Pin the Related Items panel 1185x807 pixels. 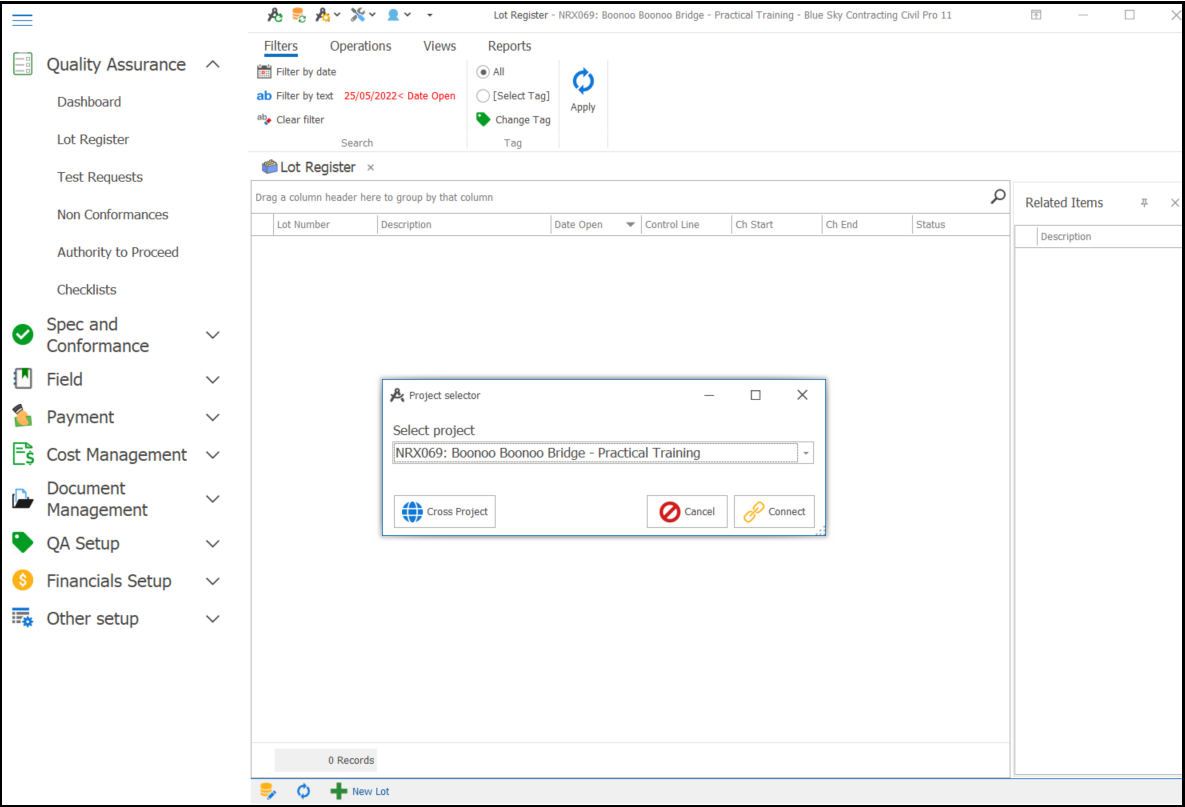1144,203
